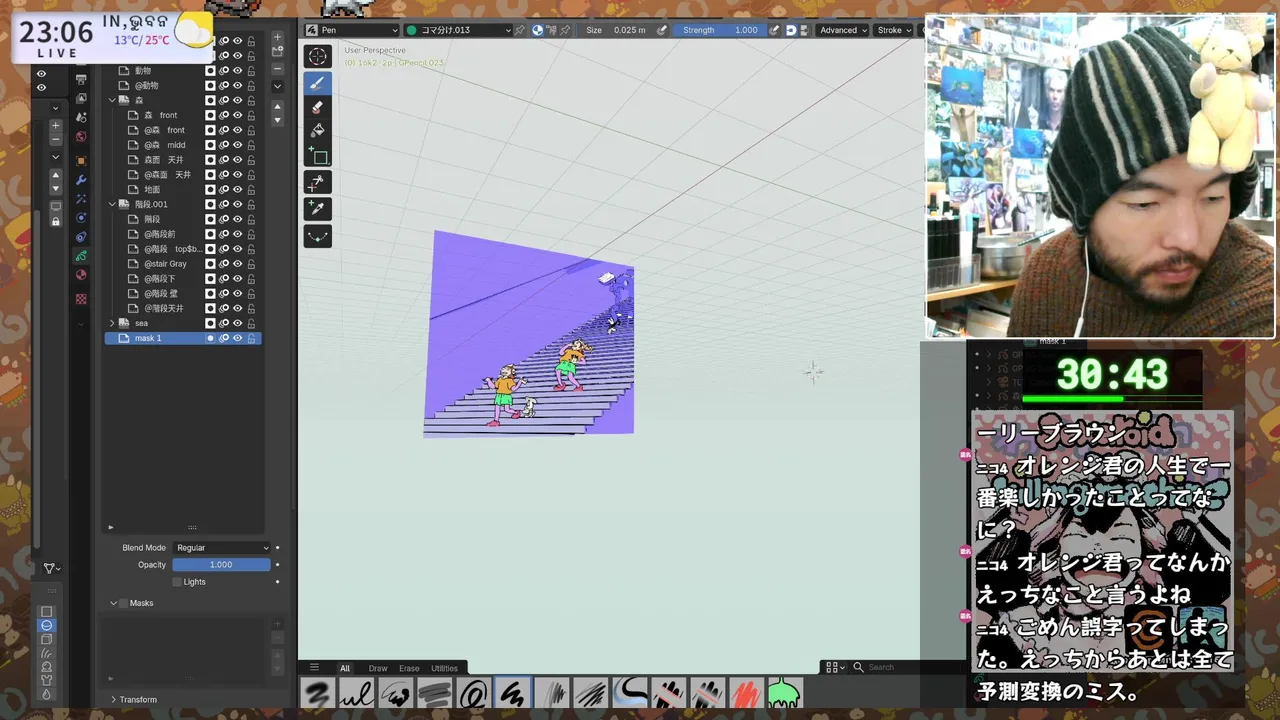Adjust the Opacity slider
The image size is (1280, 720).
pyautogui.click(x=221, y=565)
